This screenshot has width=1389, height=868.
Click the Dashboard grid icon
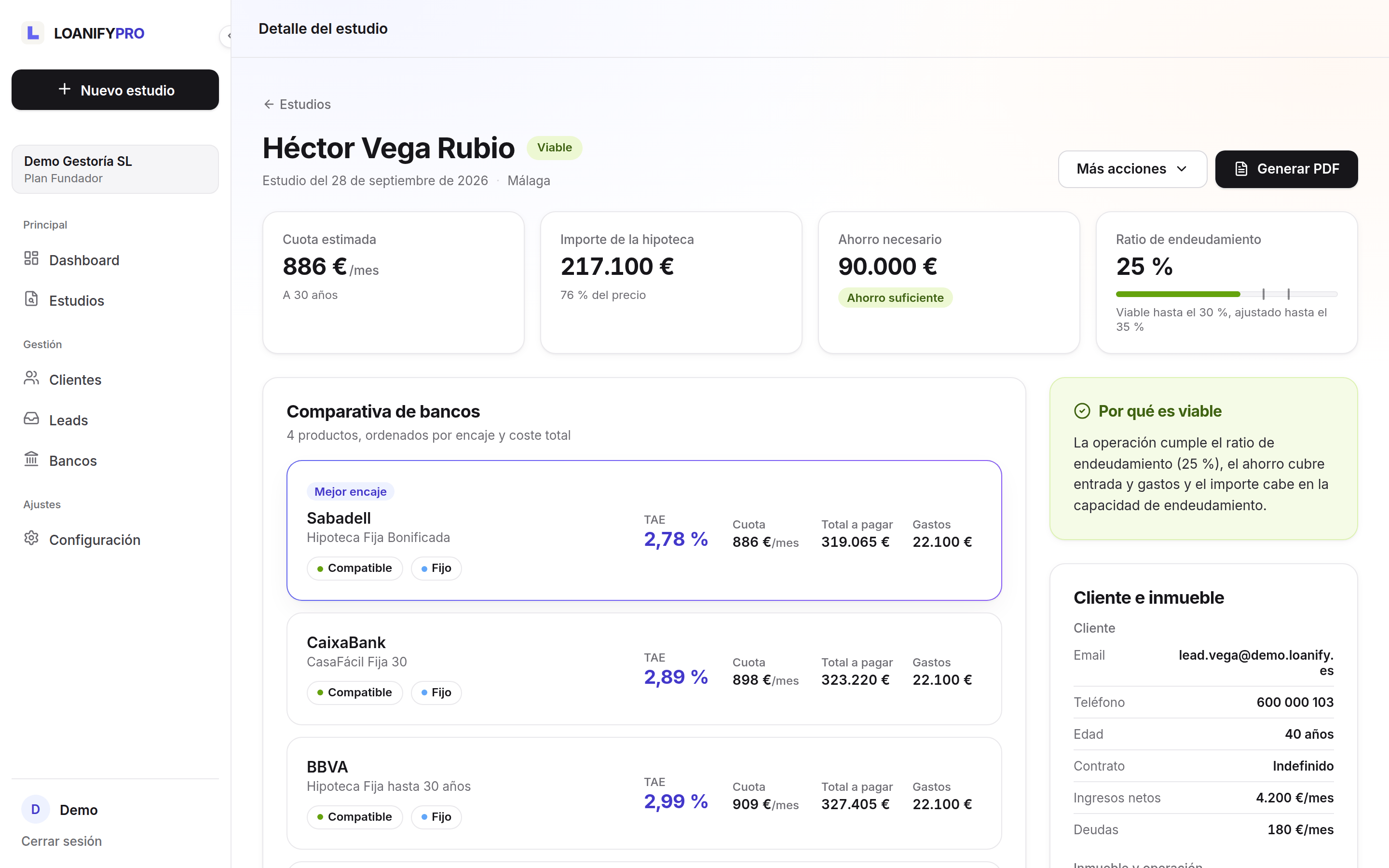click(x=31, y=259)
